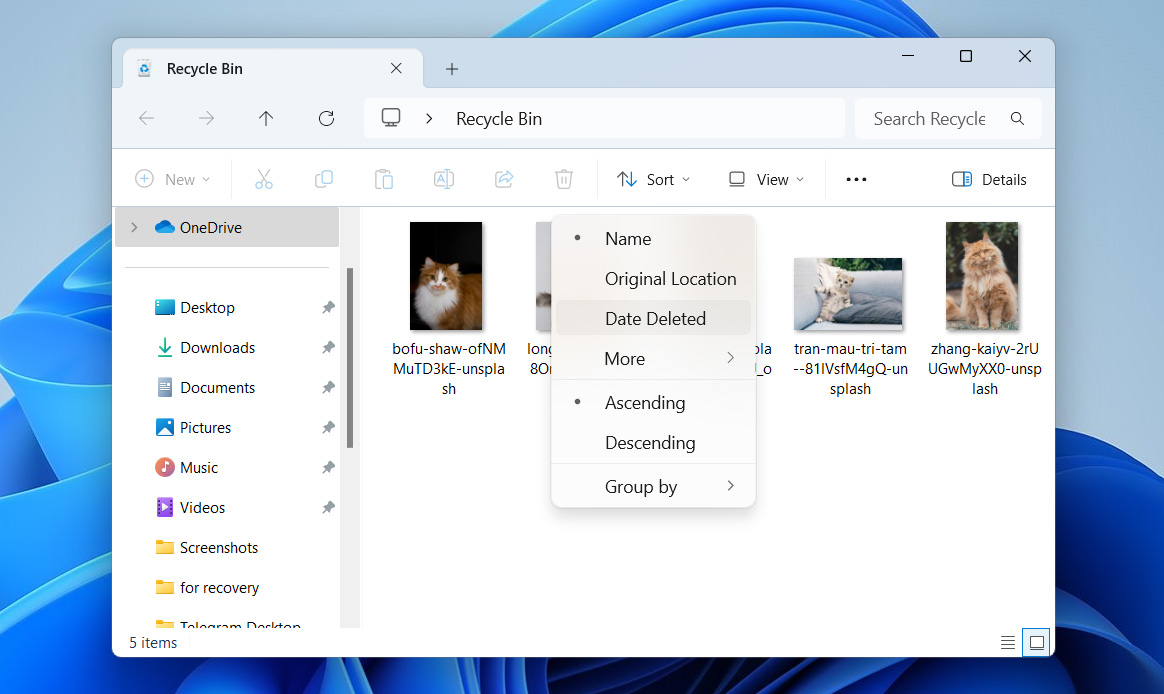Click the search magnifier icon

pyautogui.click(x=1017, y=118)
